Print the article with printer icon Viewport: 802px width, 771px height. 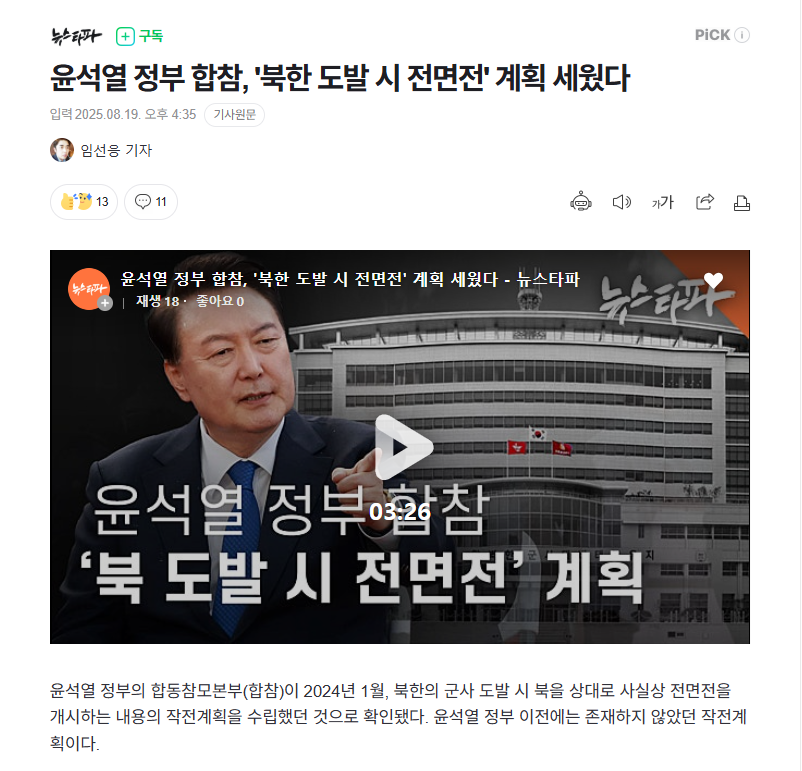tap(742, 203)
